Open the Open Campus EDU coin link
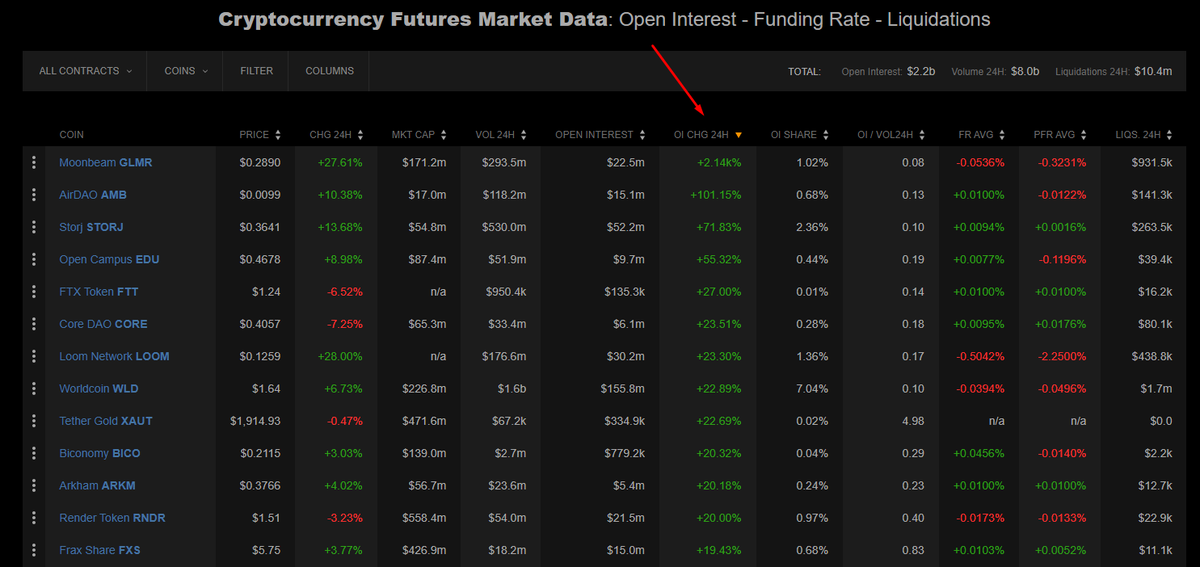 click(x=109, y=259)
